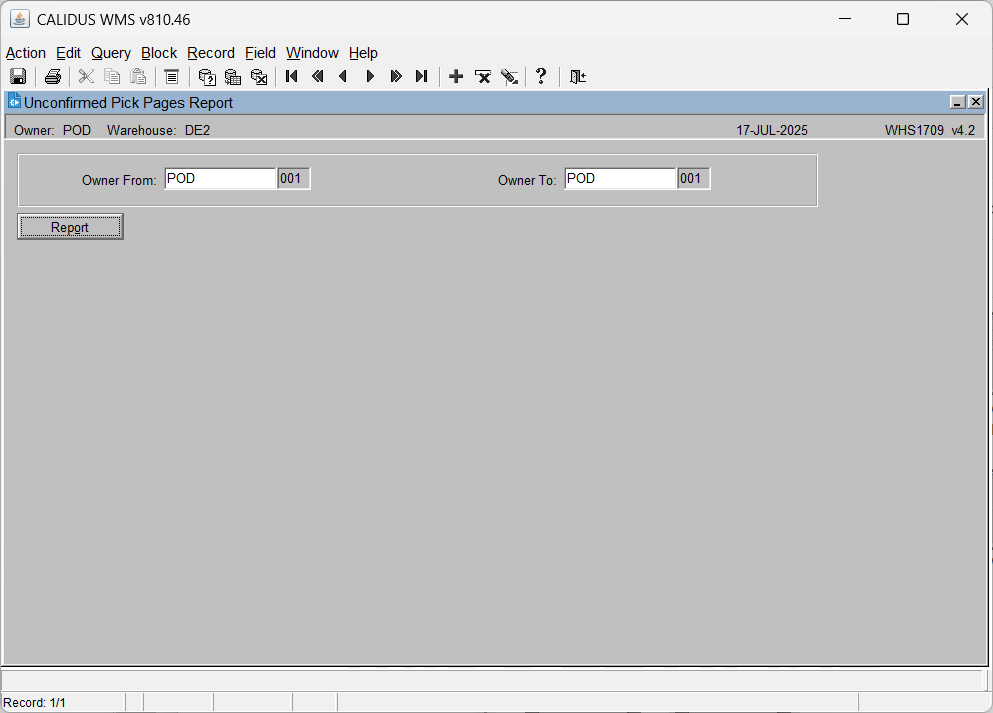Screen dimensions: 993x713
Task: Open the Block menu
Action: coord(159,53)
